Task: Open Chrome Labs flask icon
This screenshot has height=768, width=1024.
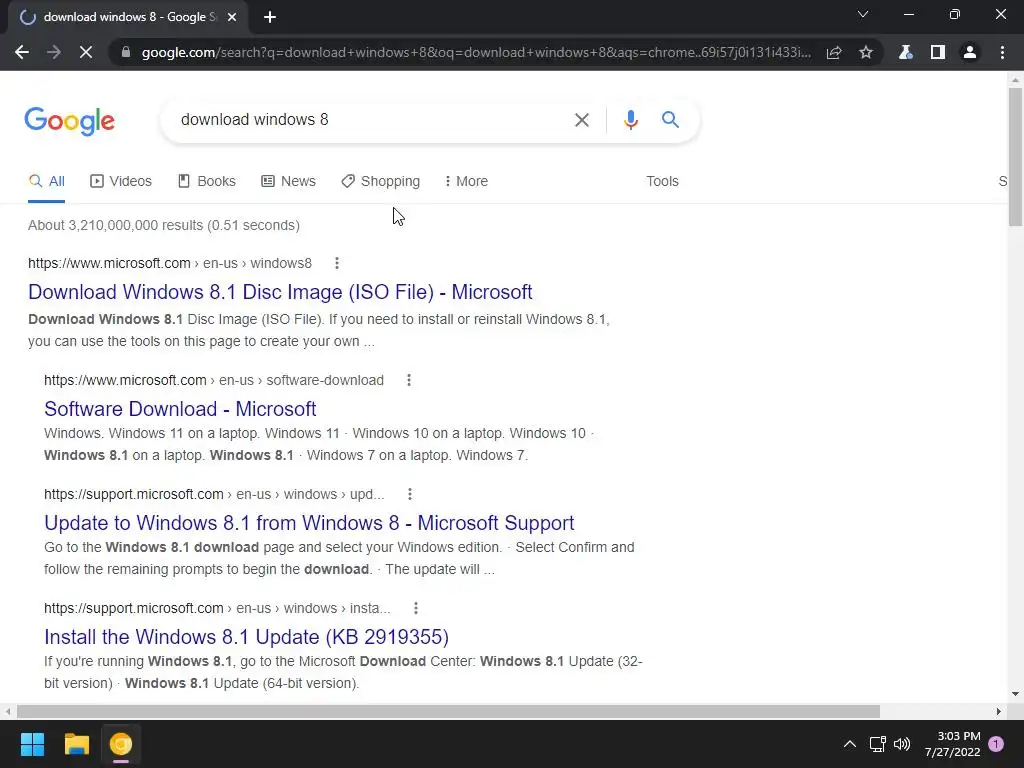Action: (x=906, y=52)
